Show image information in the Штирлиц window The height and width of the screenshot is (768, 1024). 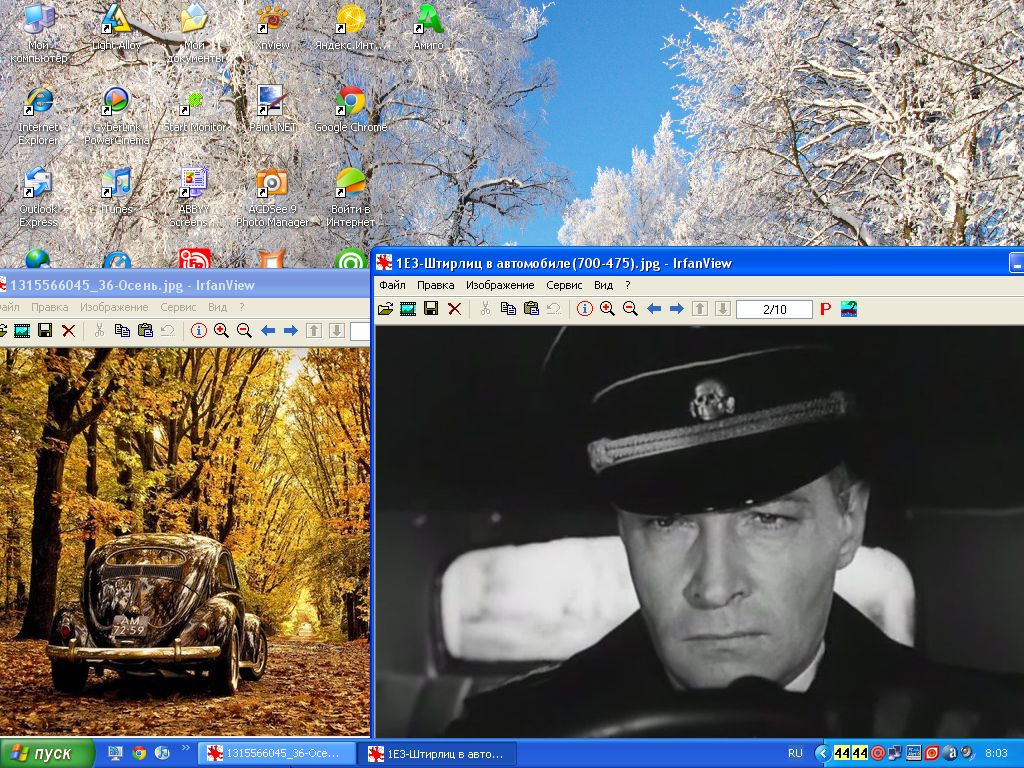pyautogui.click(x=585, y=309)
